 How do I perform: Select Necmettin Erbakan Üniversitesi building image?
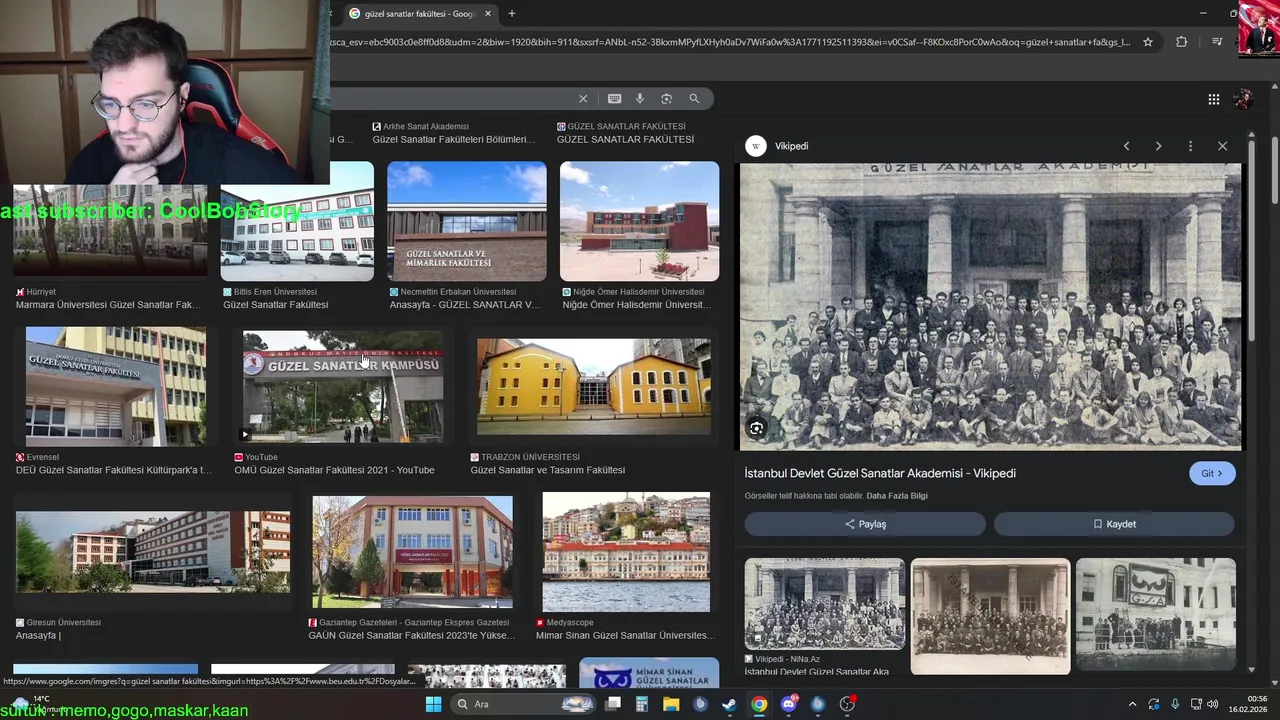point(467,221)
